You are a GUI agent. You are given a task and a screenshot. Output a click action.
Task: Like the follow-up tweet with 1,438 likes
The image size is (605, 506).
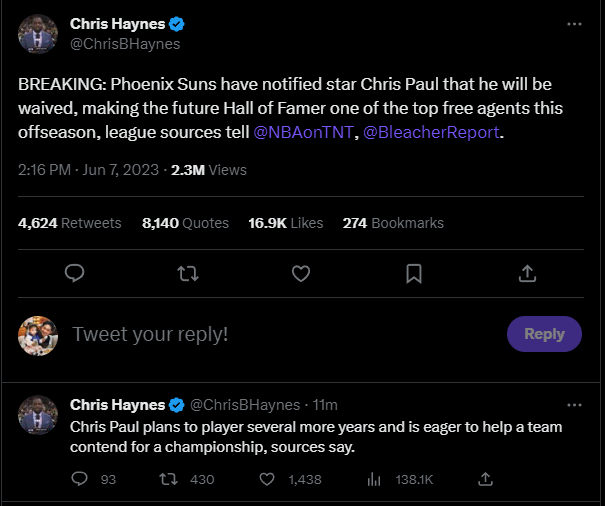click(267, 480)
